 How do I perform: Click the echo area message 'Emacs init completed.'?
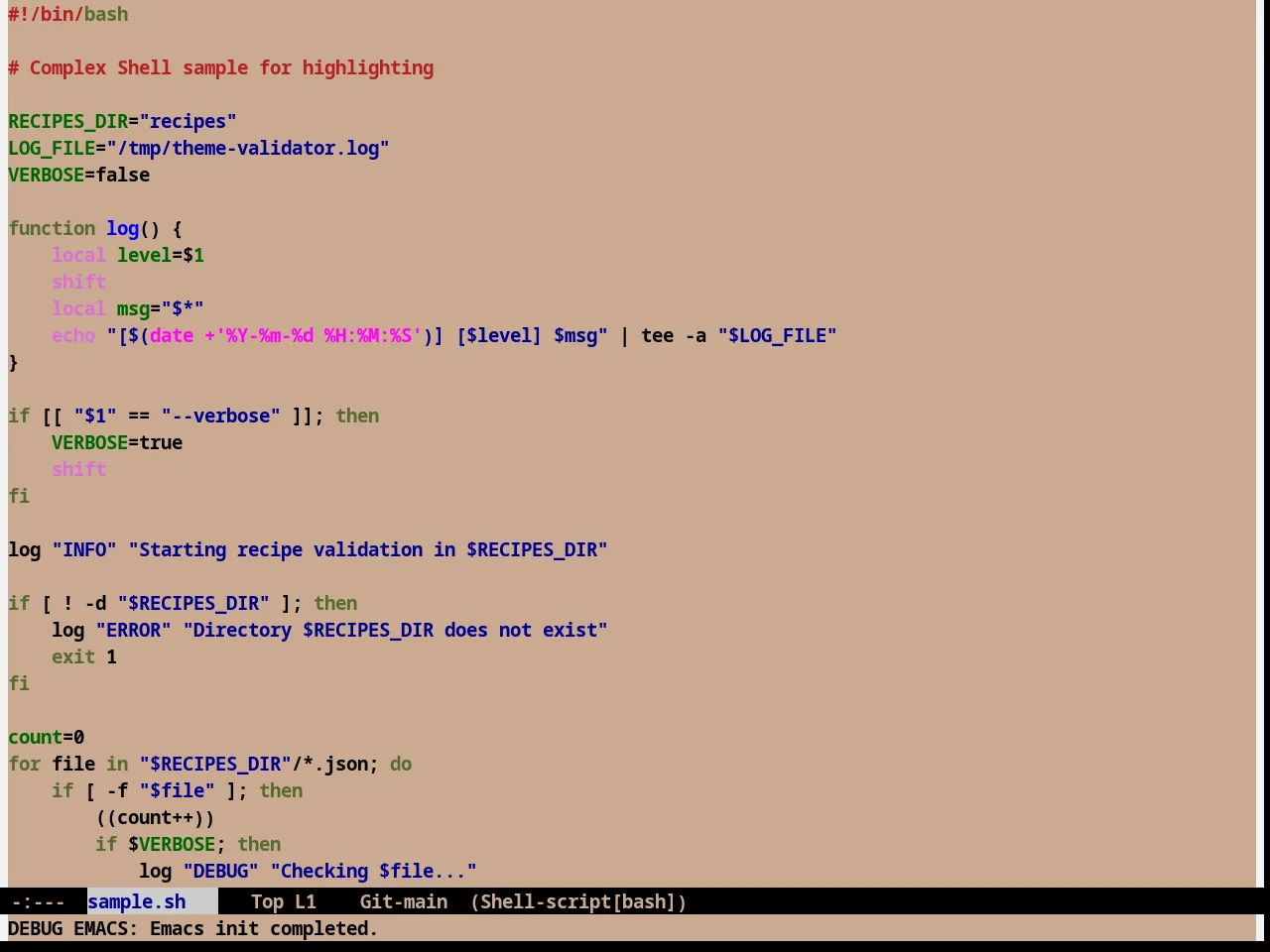pos(264,928)
